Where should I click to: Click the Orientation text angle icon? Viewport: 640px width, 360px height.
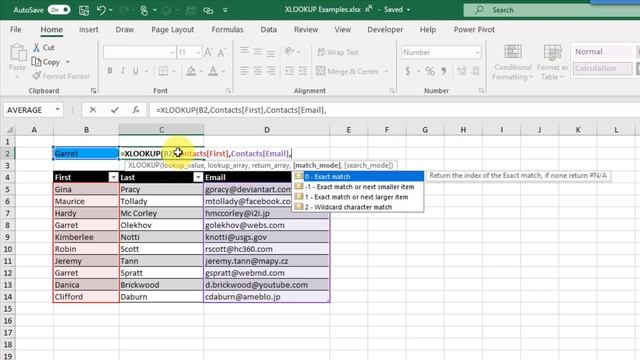289,51
